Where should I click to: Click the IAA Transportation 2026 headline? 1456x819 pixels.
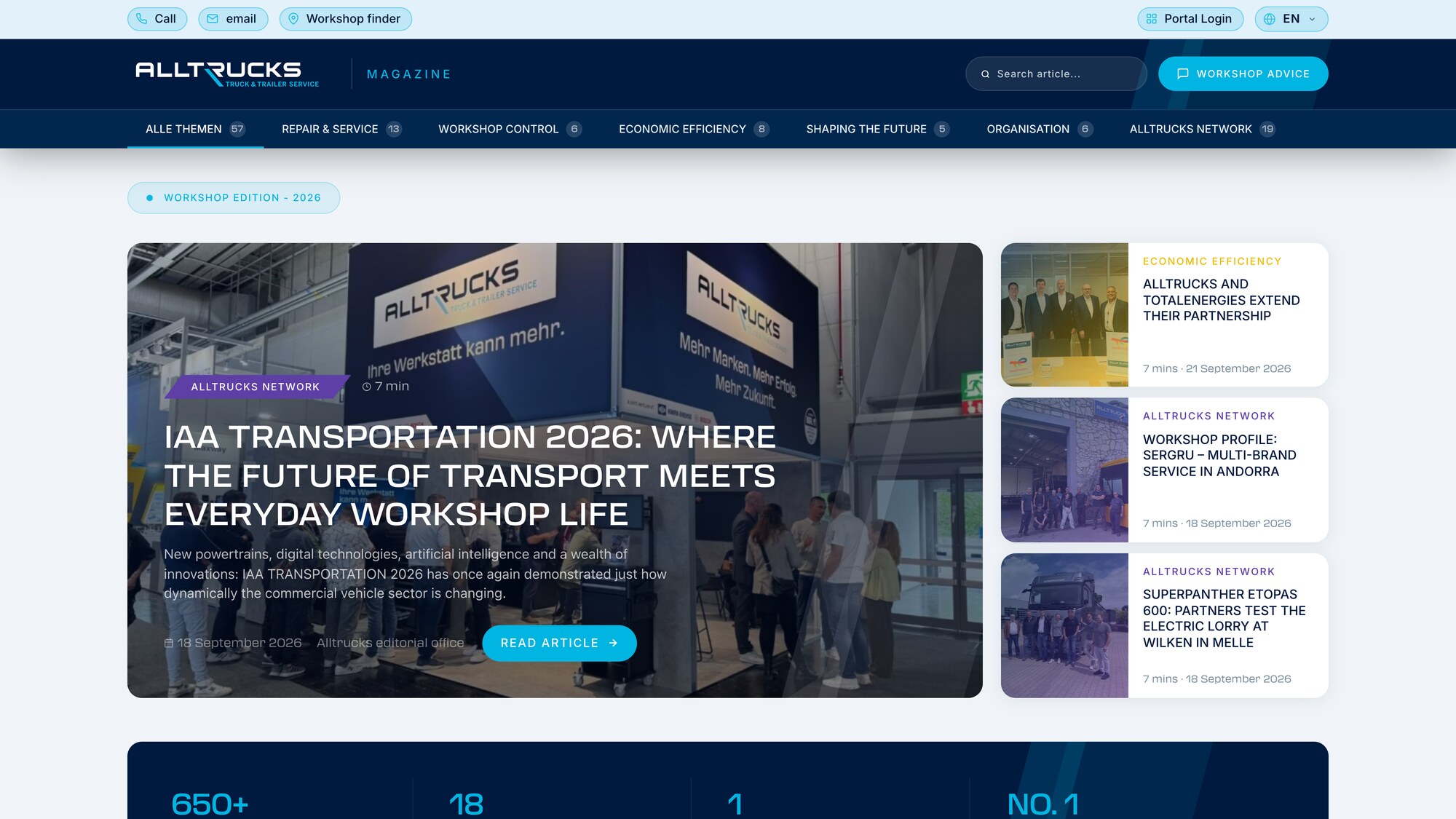(x=470, y=475)
